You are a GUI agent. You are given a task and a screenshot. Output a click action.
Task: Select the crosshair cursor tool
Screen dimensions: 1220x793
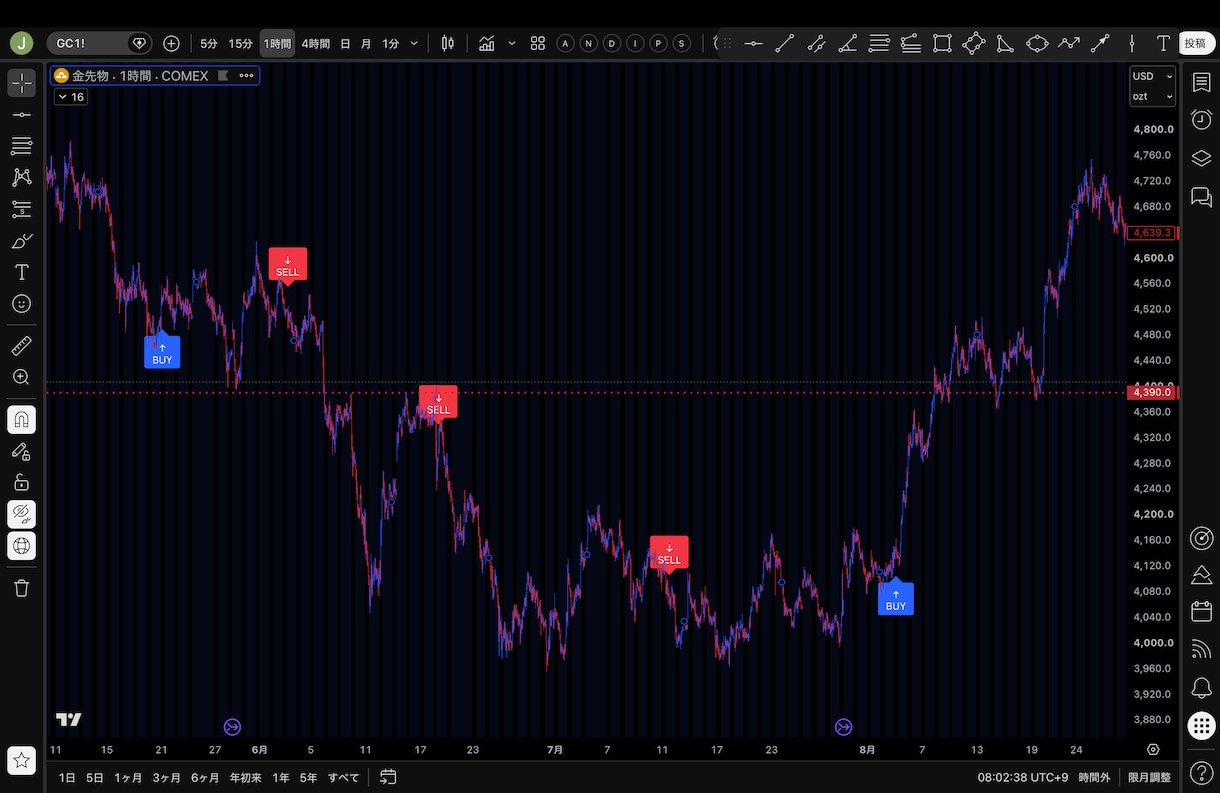pos(21,83)
